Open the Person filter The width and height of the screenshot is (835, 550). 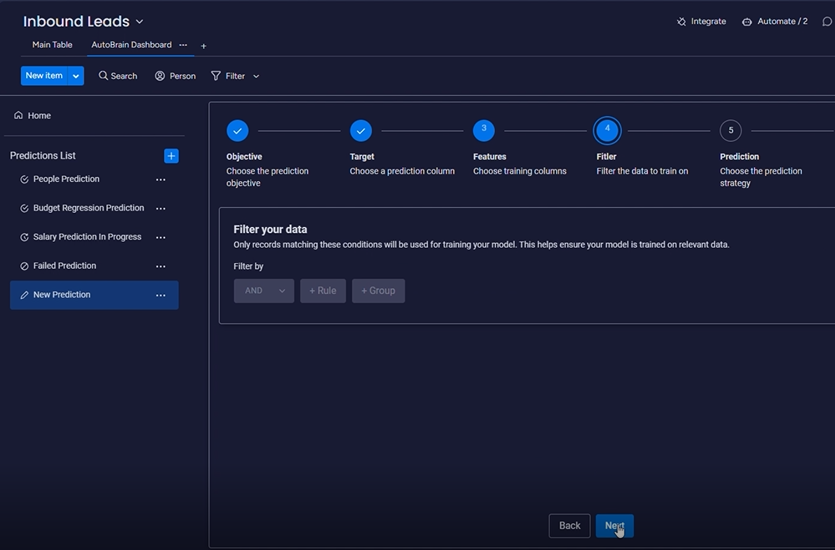[175, 76]
